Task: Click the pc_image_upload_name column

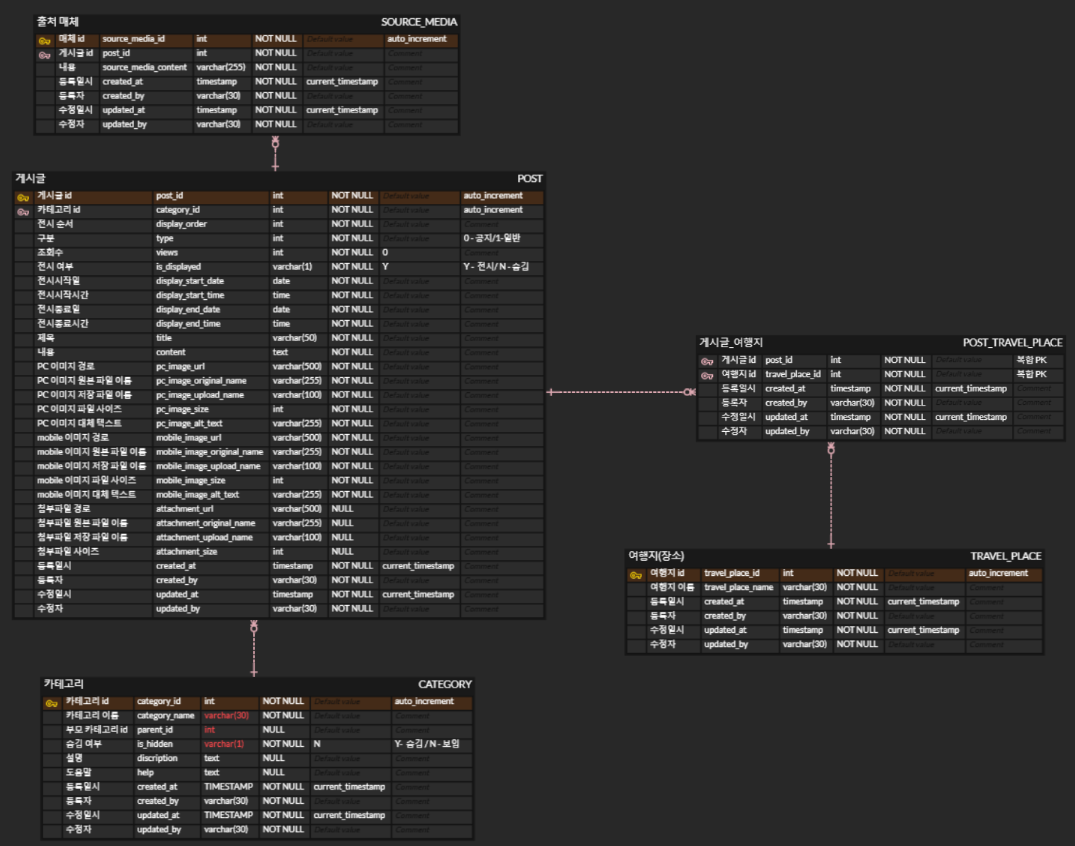Action: [200, 395]
